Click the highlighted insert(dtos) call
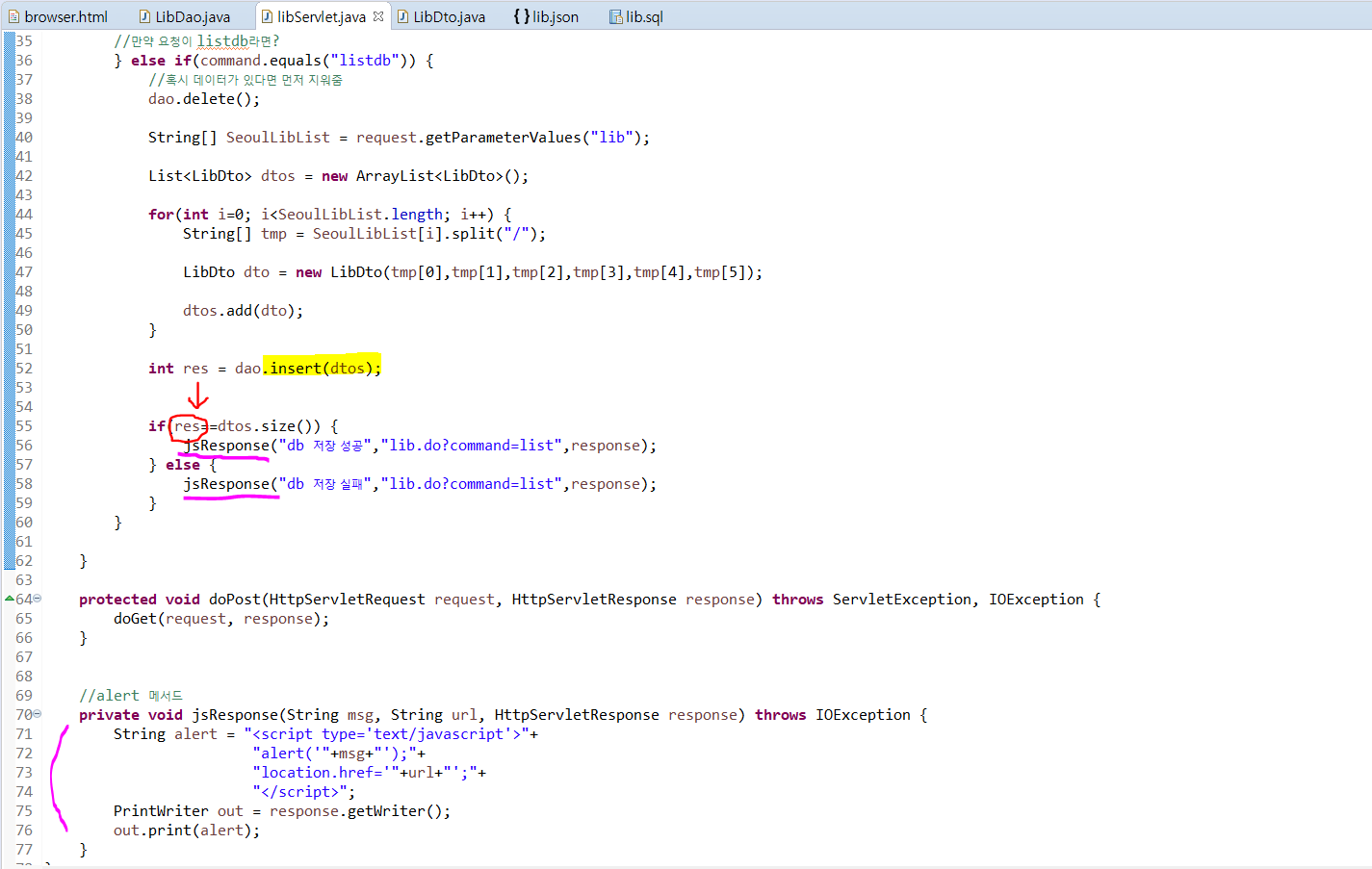The height and width of the screenshot is (869, 1372). (322, 368)
